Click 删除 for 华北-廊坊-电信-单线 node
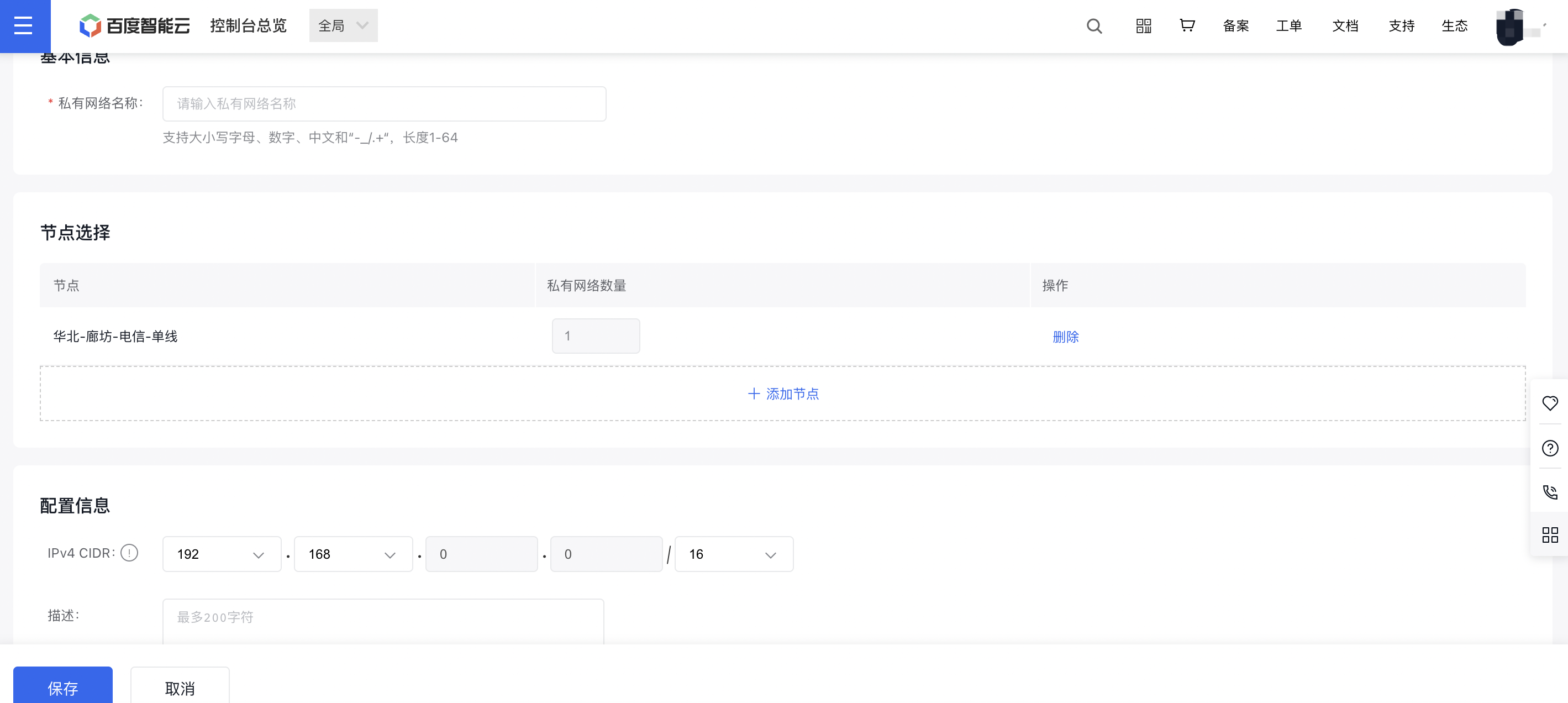 pyautogui.click(x=1065, y=337)
